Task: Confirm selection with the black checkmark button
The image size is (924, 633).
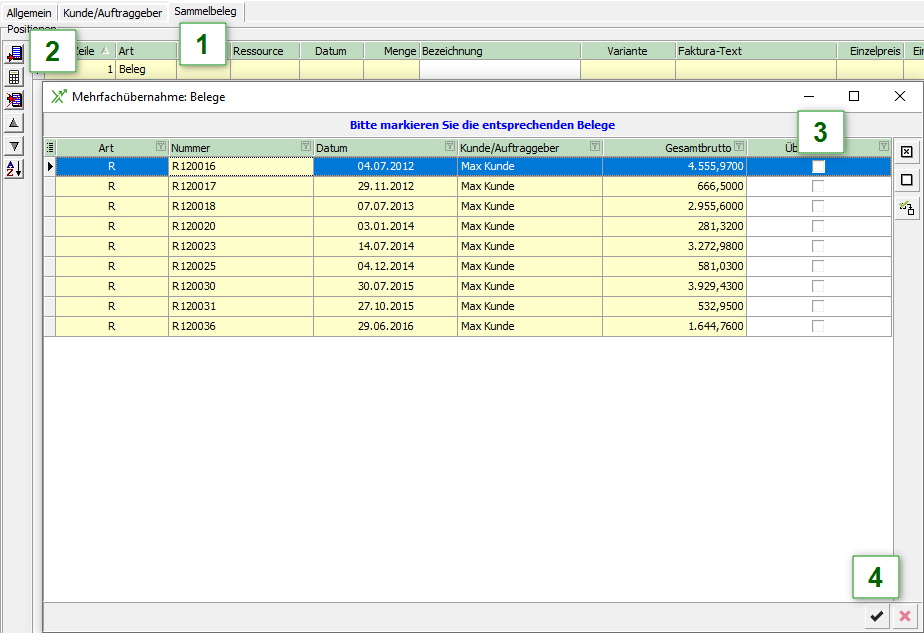Action: click(x=877, y=616)
